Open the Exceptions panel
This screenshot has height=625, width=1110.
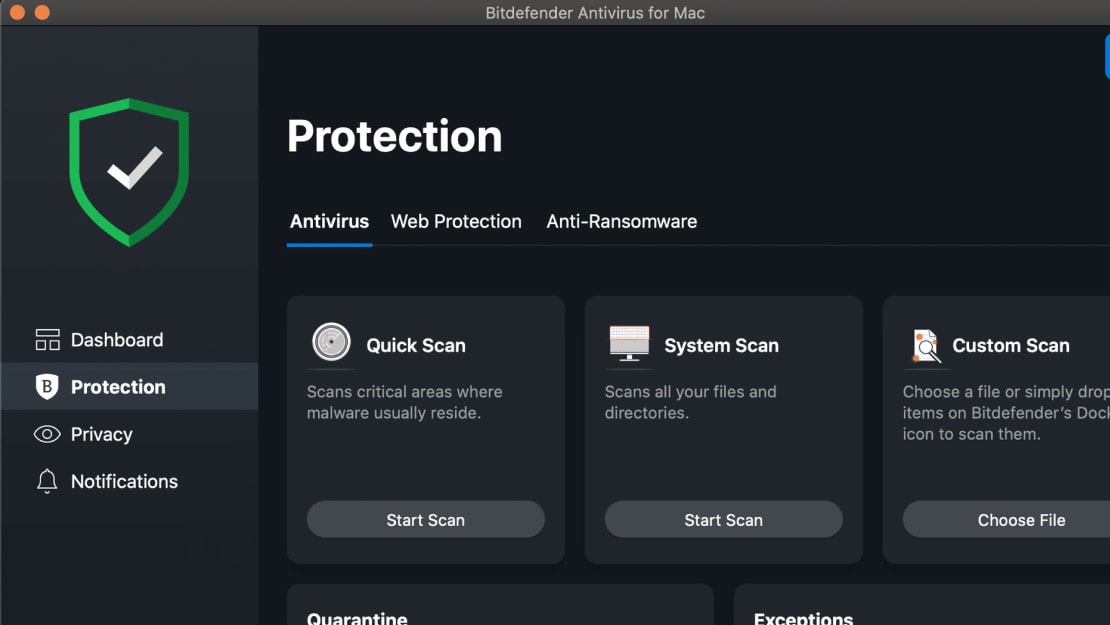tap(922, 604)
